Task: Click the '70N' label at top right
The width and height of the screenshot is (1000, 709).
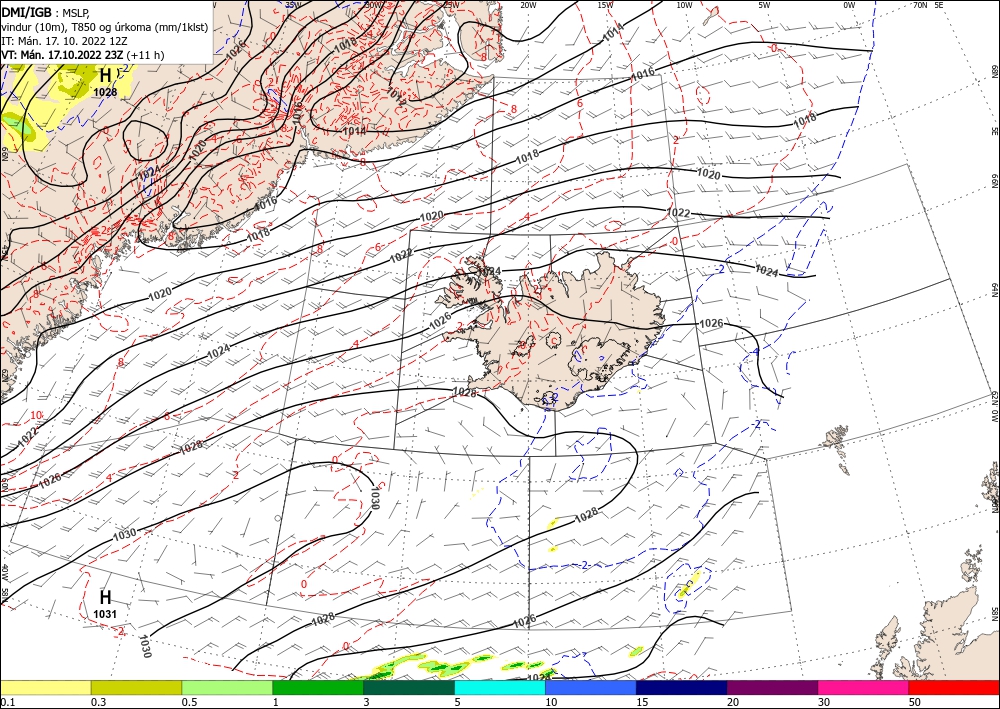Action: coord(920,5)
